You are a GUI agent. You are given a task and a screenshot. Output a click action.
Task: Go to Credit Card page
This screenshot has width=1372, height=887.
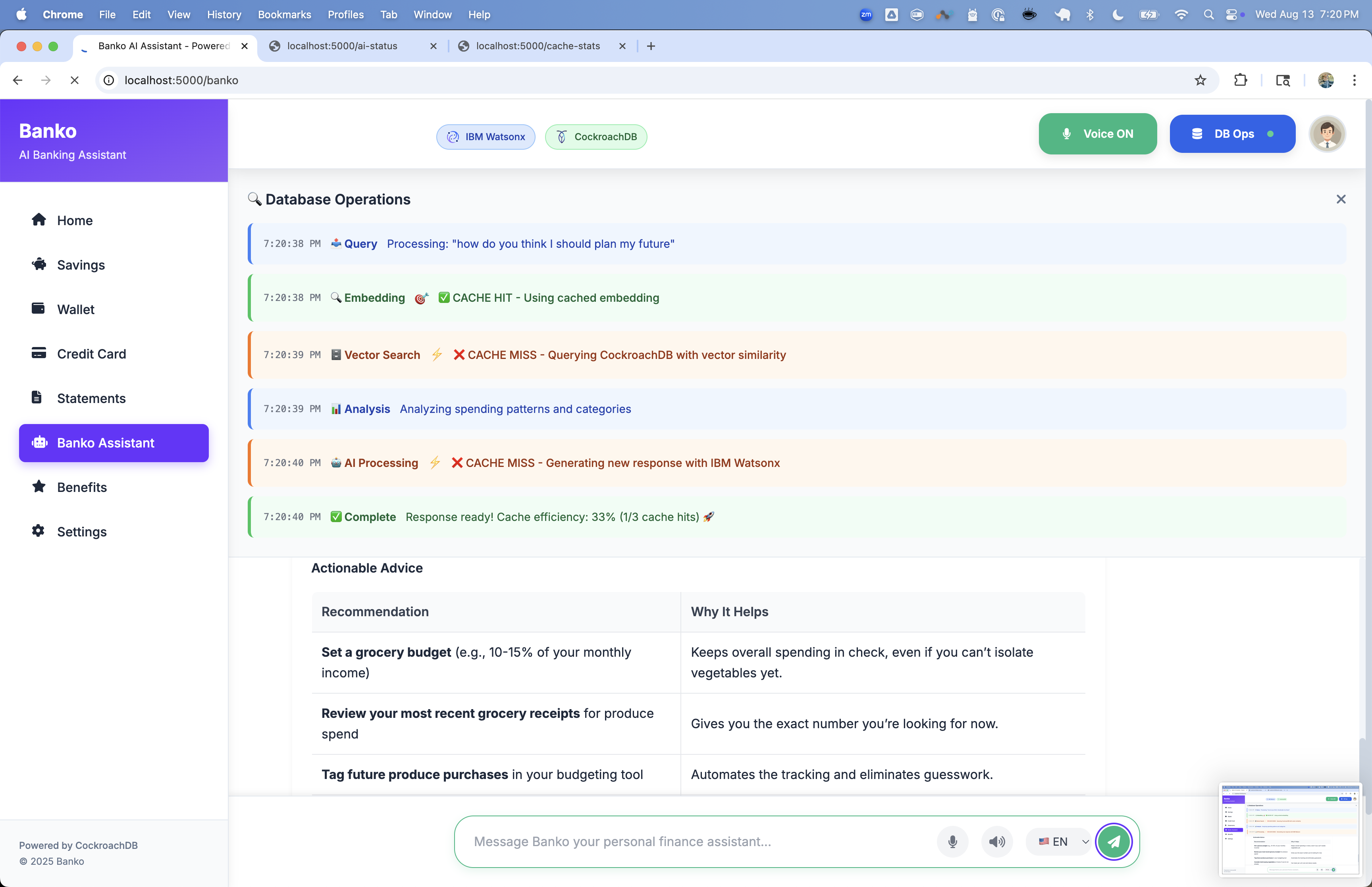click(91, 354)
